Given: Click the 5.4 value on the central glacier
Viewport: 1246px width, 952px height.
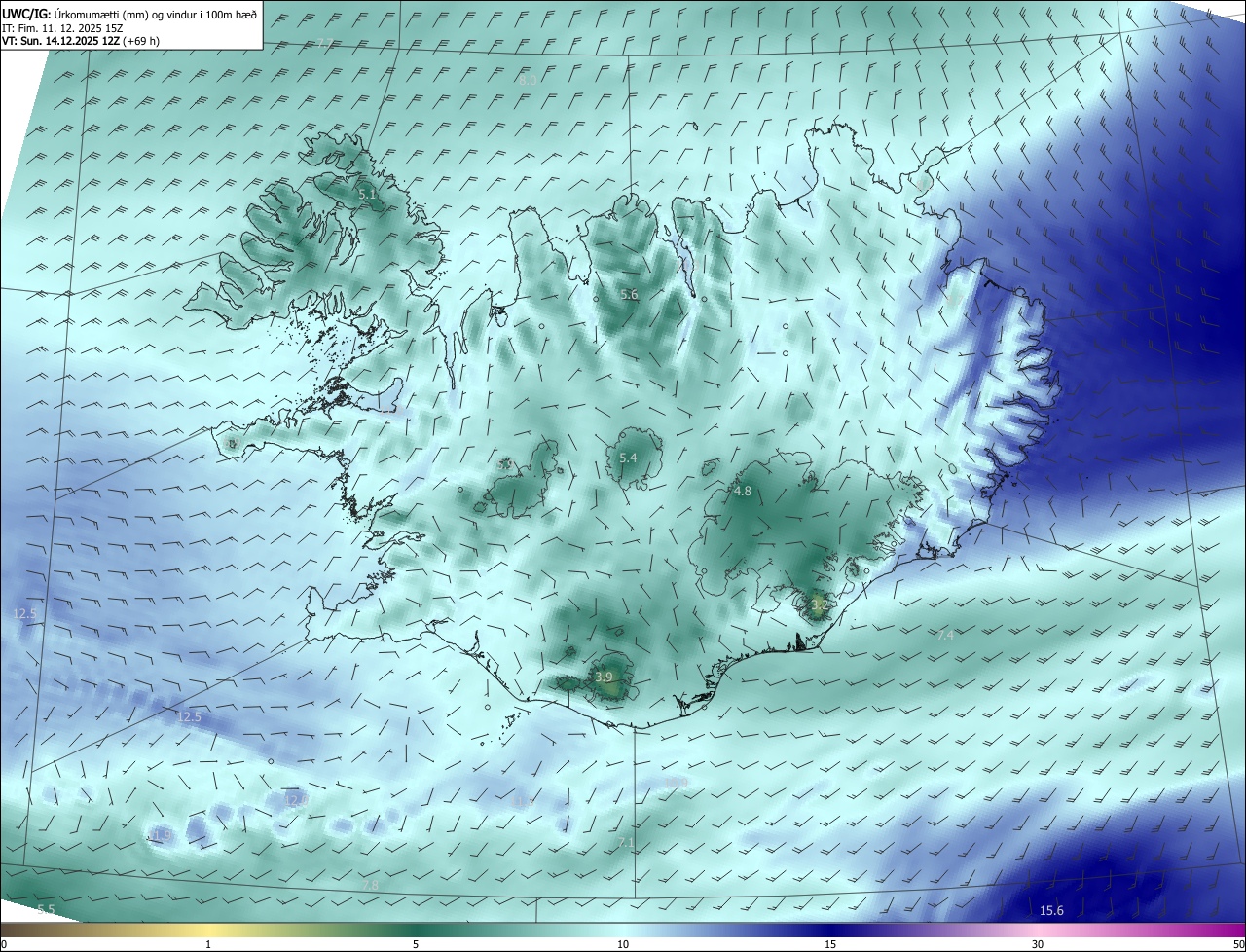Looking at the screenshot, I should (628, 458).
